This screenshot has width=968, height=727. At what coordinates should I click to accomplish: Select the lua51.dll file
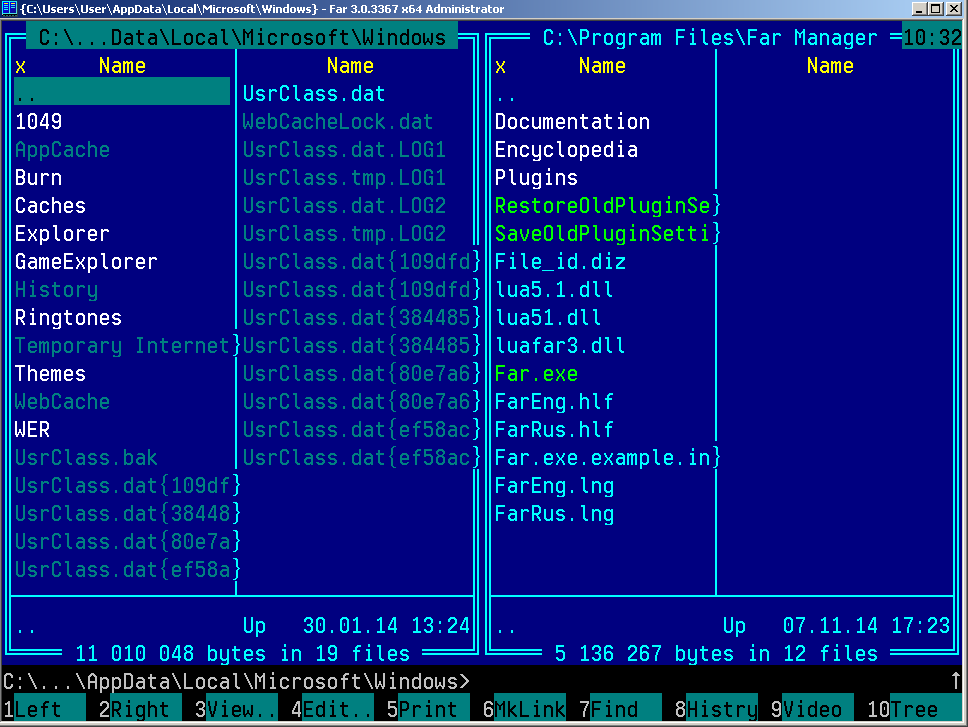coord(548,318)
